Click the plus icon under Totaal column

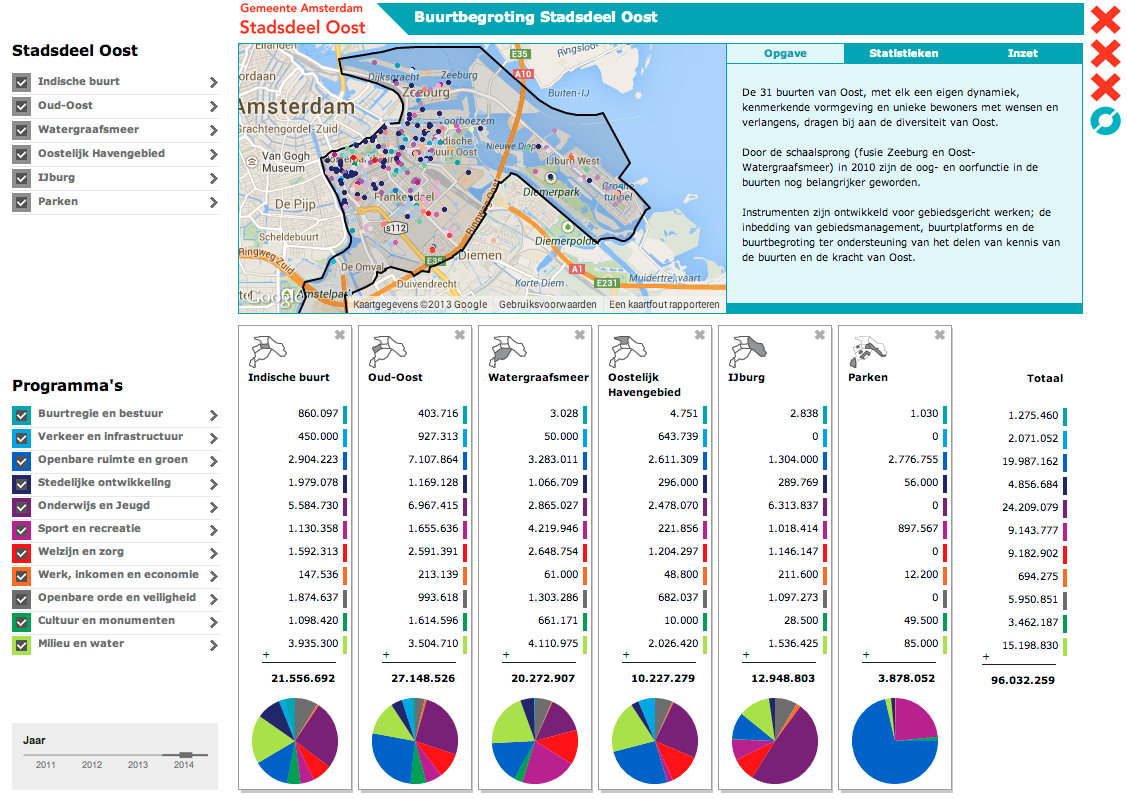986,656
